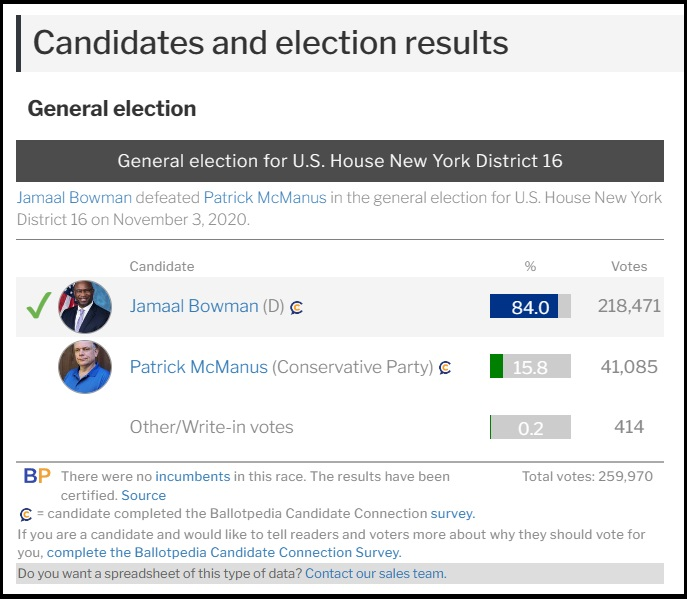The width and height of the screenshot is (687, 599).
Task: Open the Candidate Connection survey link
Action: click(453, 514)
